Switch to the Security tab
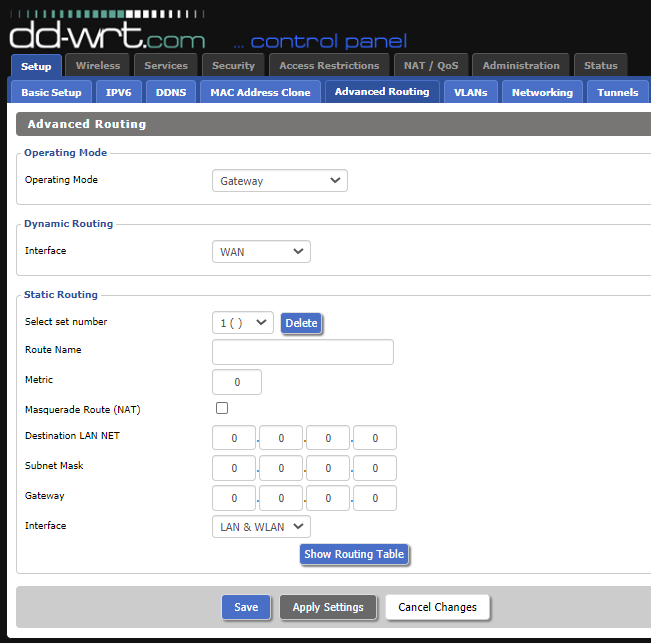651x643 pixels. tap(233, 65)
